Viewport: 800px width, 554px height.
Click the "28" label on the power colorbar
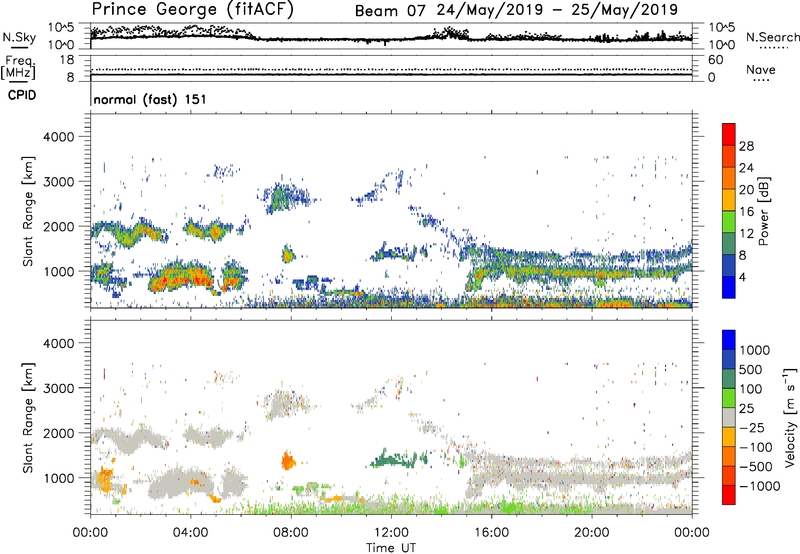coord(746,146)
